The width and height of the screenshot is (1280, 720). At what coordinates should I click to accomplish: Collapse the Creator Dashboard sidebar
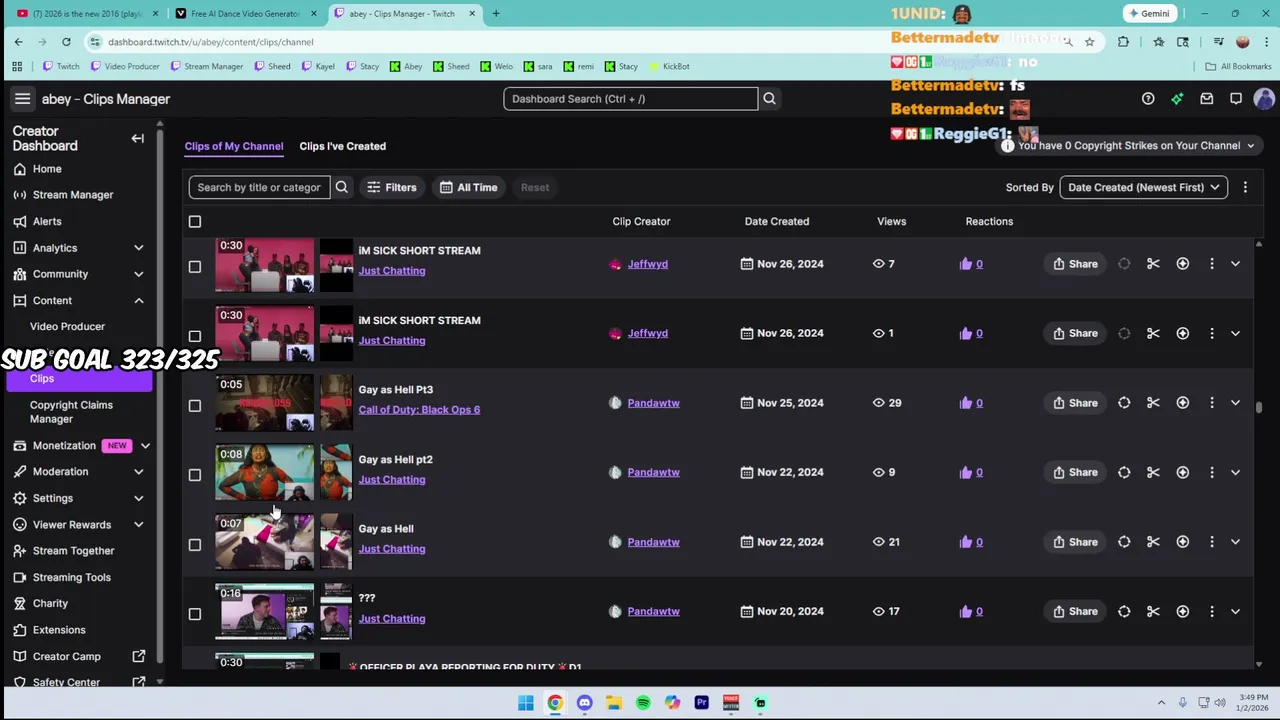point(138,138)
